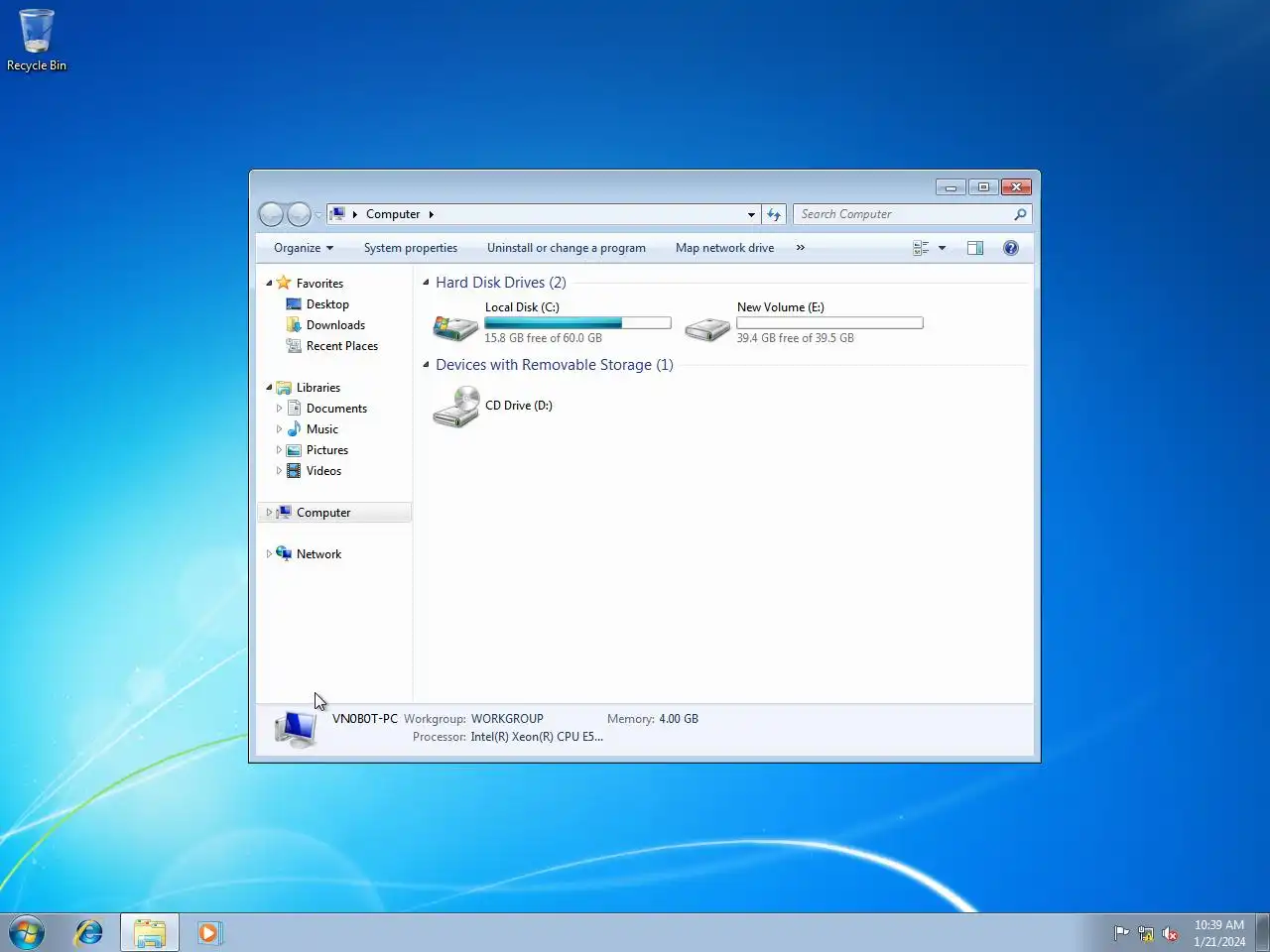1270x952 pixels.
Task: Toggle the preview pane button
Action: click(x=975, y=248)
